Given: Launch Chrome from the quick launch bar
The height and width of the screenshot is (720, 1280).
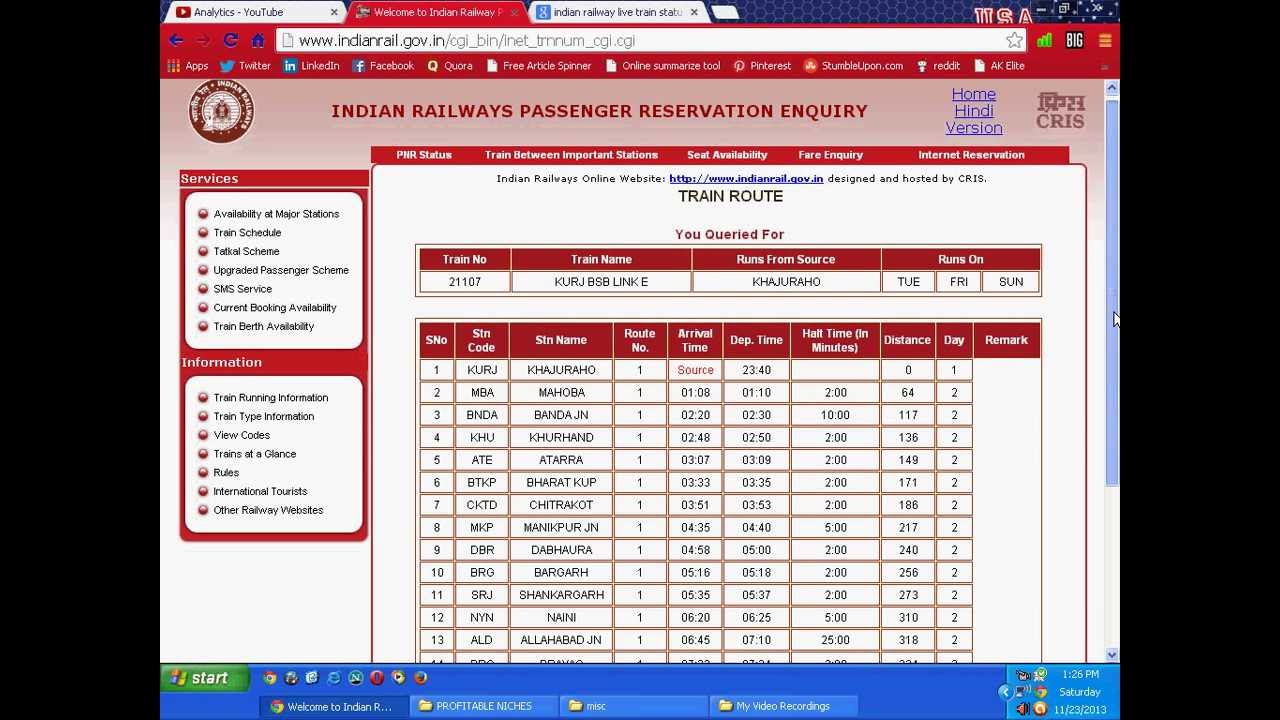Looking at the screenshot, I should (270, 678).
